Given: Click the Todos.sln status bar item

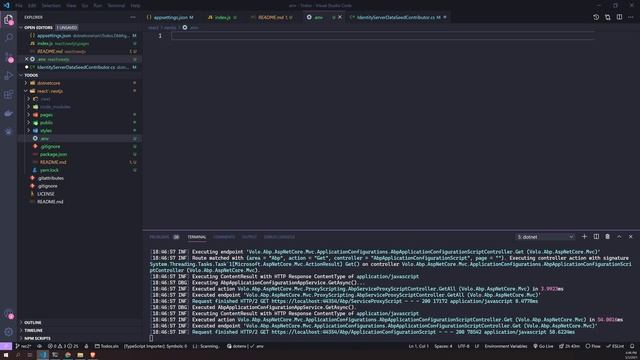Looking at the screenshot, I should [107, 346].
